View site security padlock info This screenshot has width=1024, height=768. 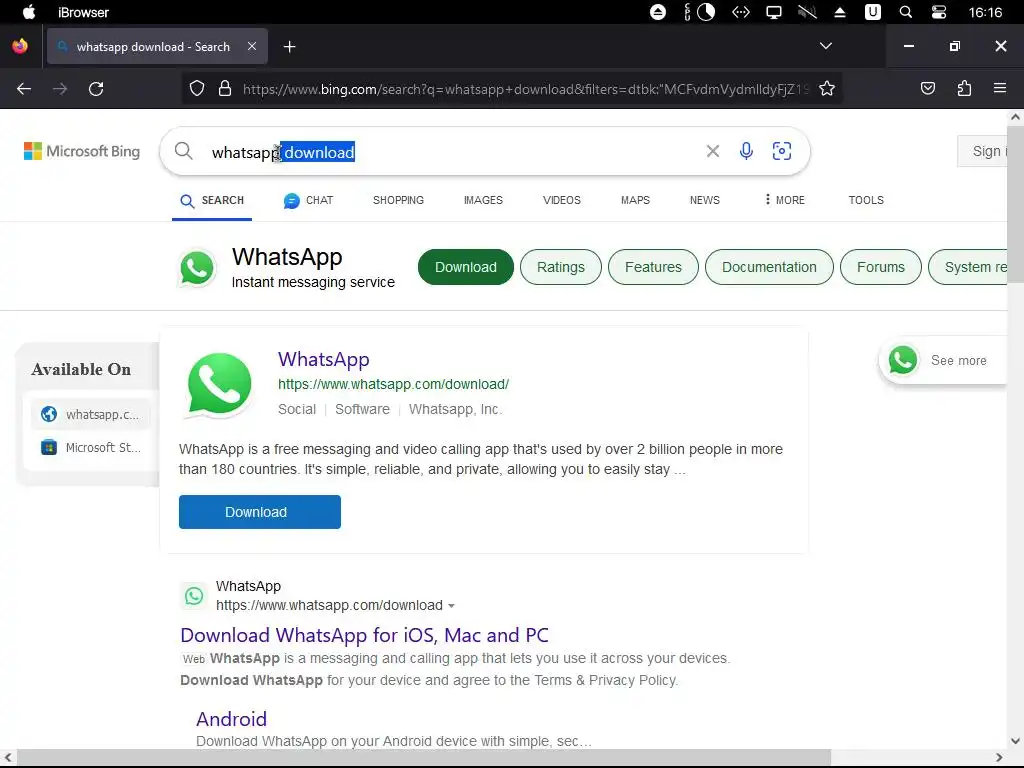coord(225,89)
